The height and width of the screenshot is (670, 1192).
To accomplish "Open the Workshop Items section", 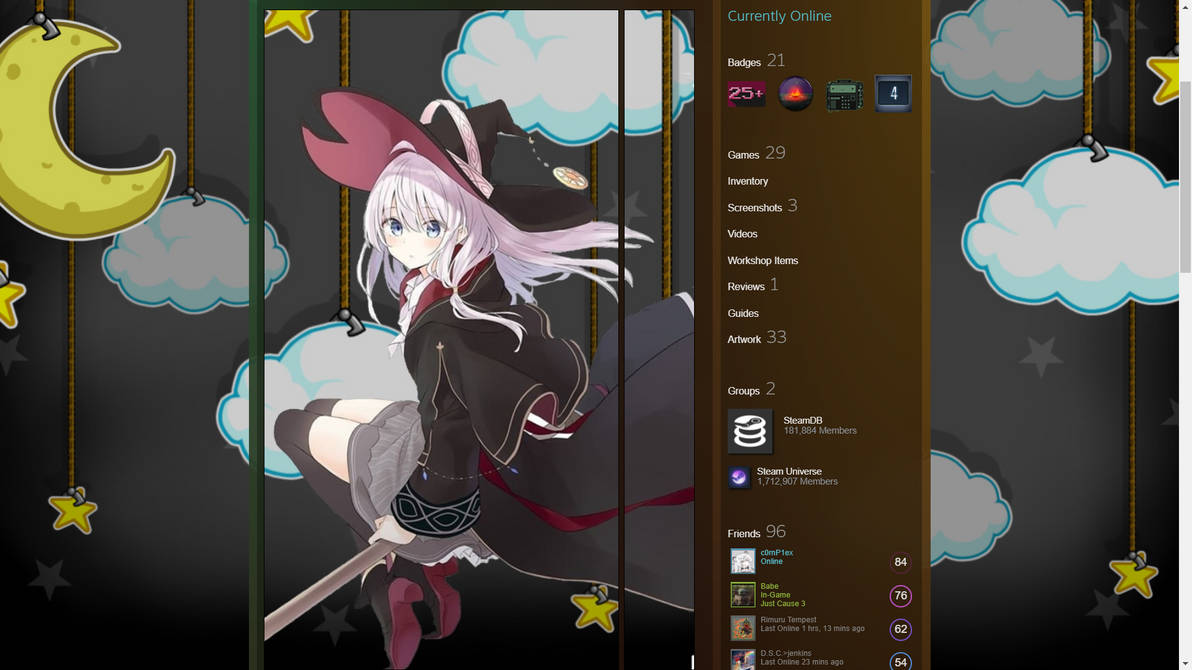I will (x=763, y=260).
